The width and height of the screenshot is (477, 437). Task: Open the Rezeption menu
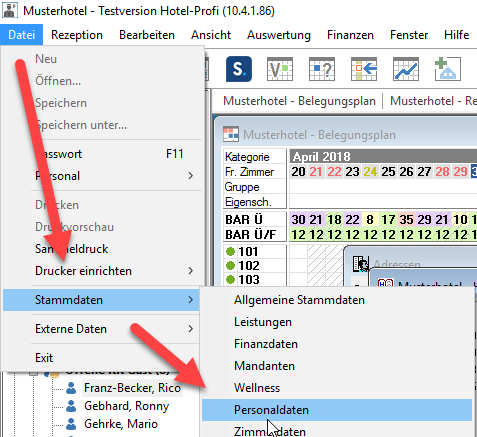click(x=77, y=35)
